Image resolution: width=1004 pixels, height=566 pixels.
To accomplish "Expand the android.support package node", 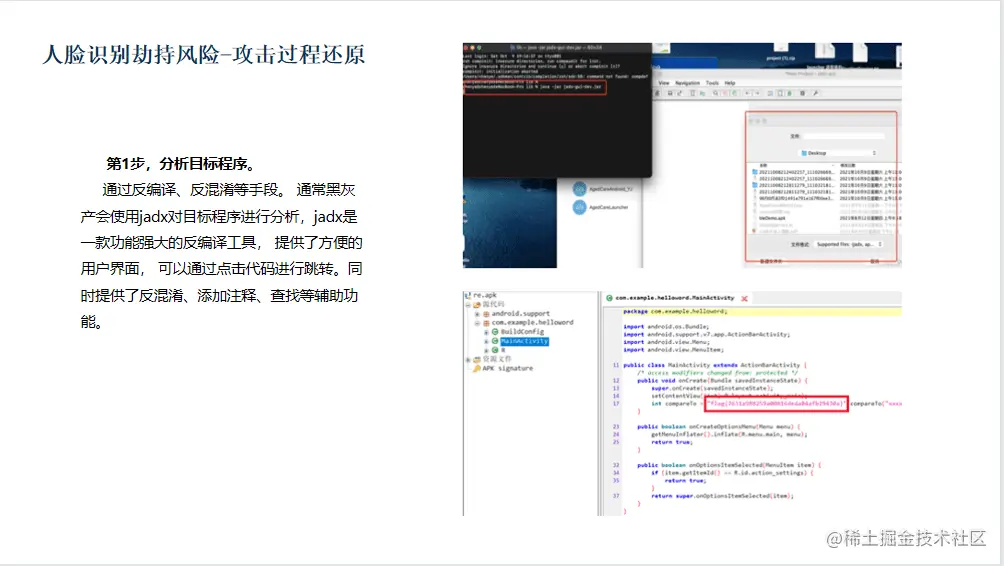I will point(477,314).
